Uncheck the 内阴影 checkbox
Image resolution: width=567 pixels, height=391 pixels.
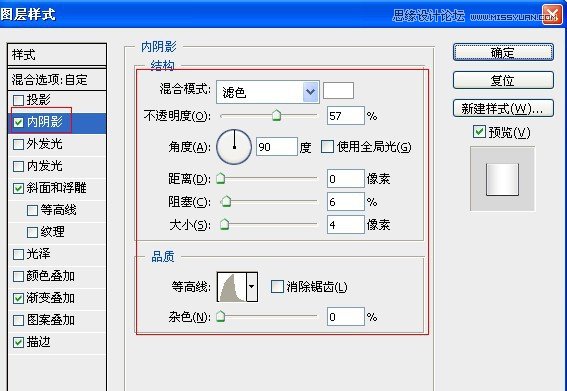click(x=18, y=122)
